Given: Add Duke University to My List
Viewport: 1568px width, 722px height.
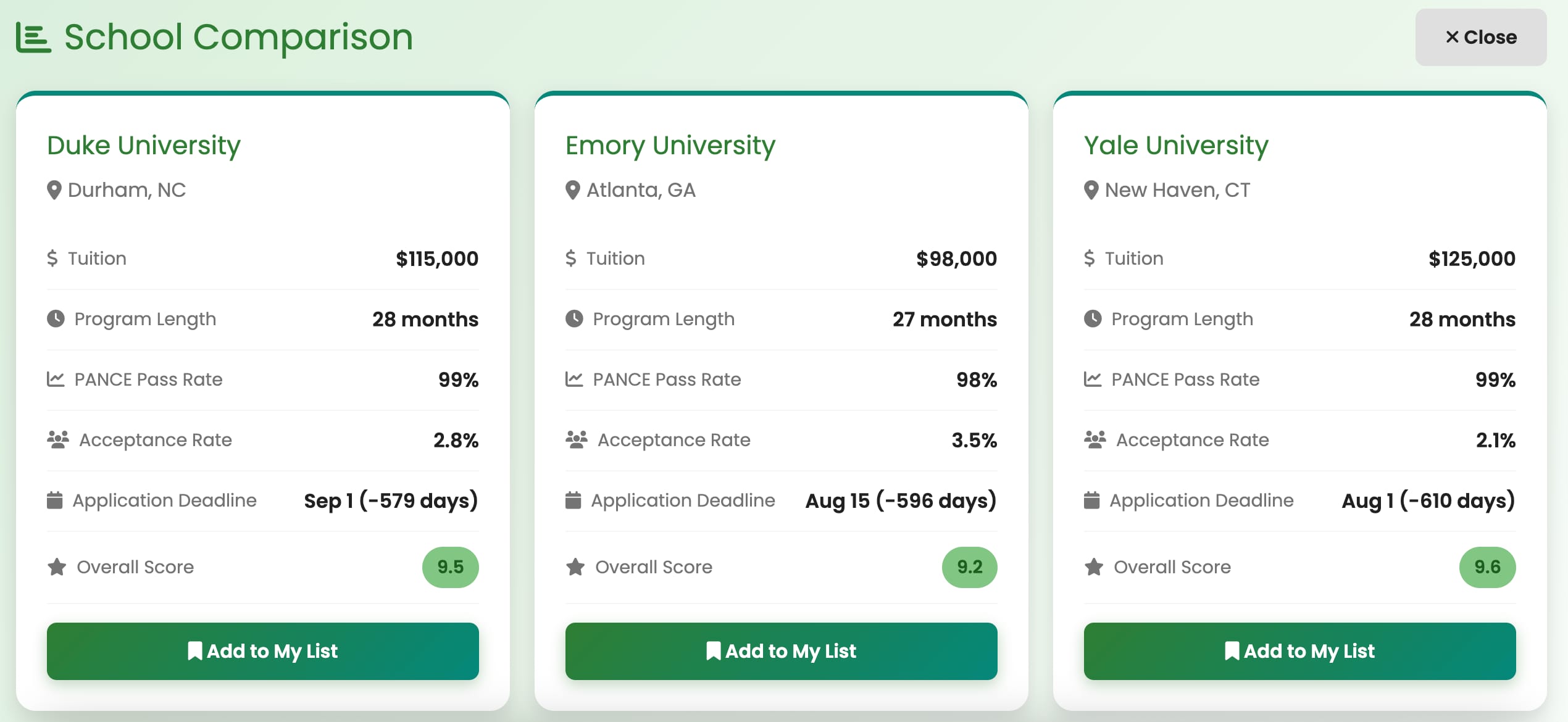Looking at the screenshot, I should click(x=263, y=651).
